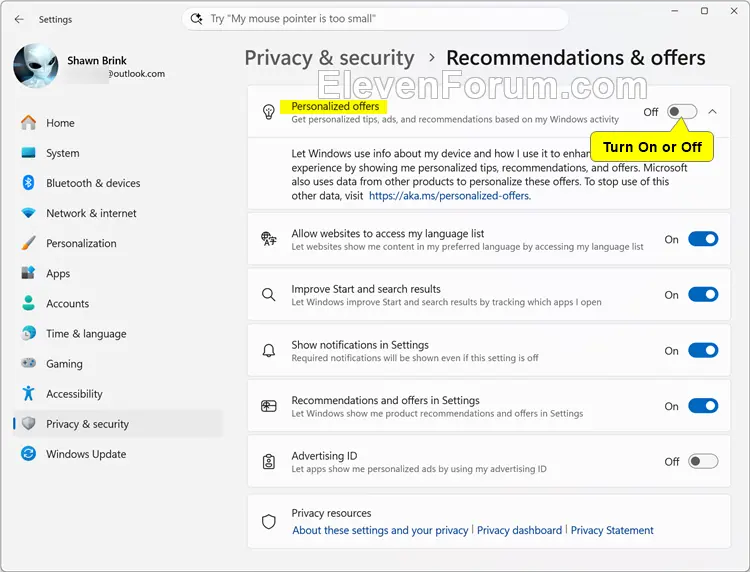Click the Gaming controller icon

coord(28,363)
